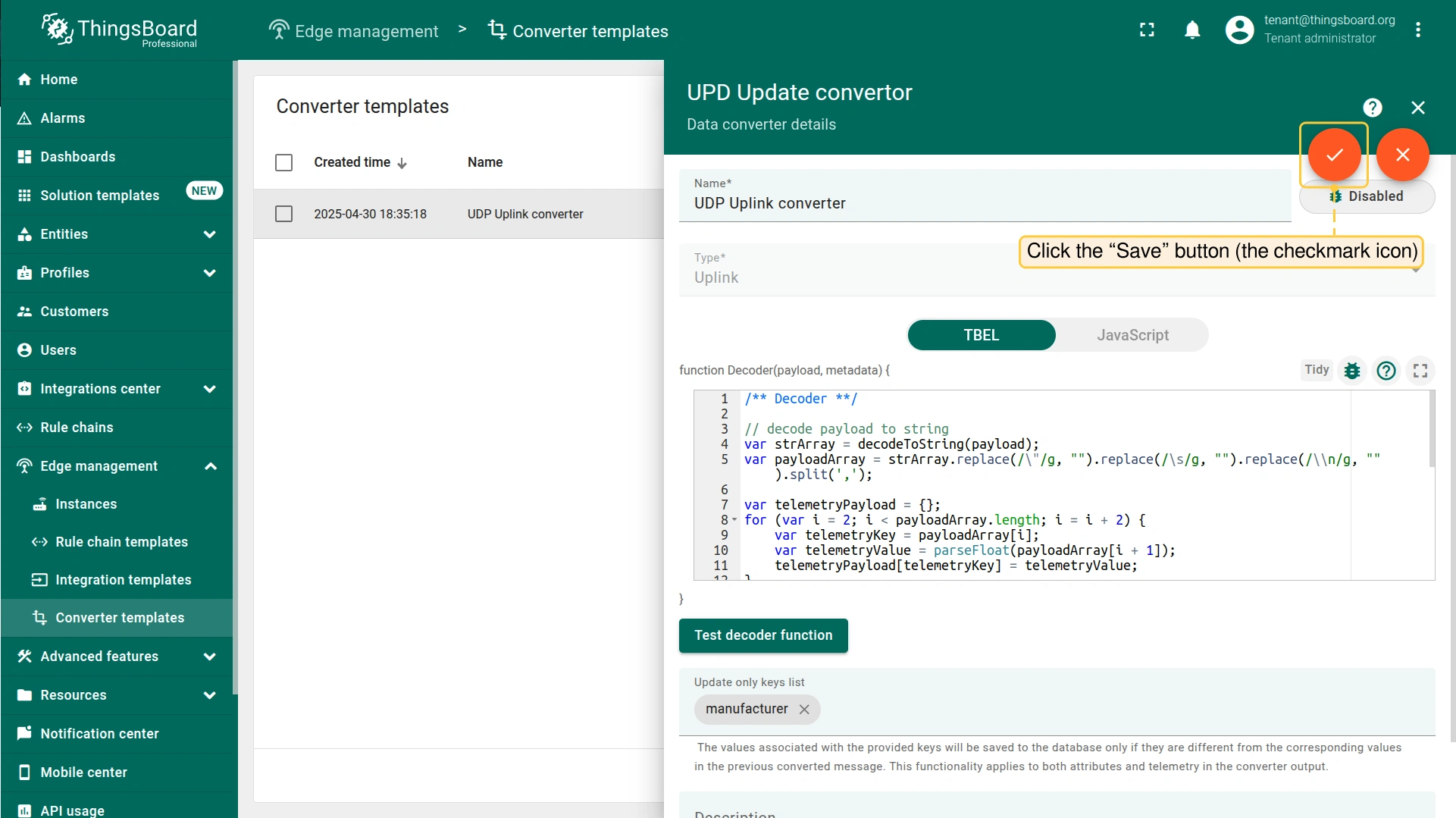Toggle fullscreen mode in top bar
This screenshot has width=1456, height=818.
coord(1147,30)
